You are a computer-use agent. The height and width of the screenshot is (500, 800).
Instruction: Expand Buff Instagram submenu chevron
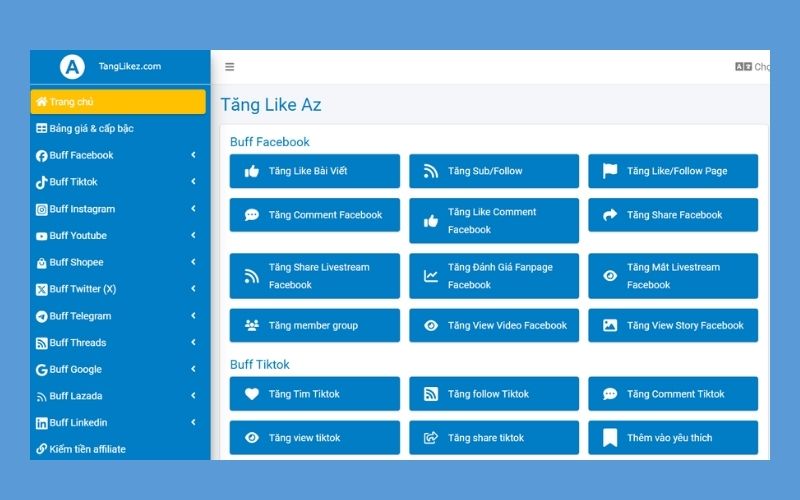pos(193,208)
